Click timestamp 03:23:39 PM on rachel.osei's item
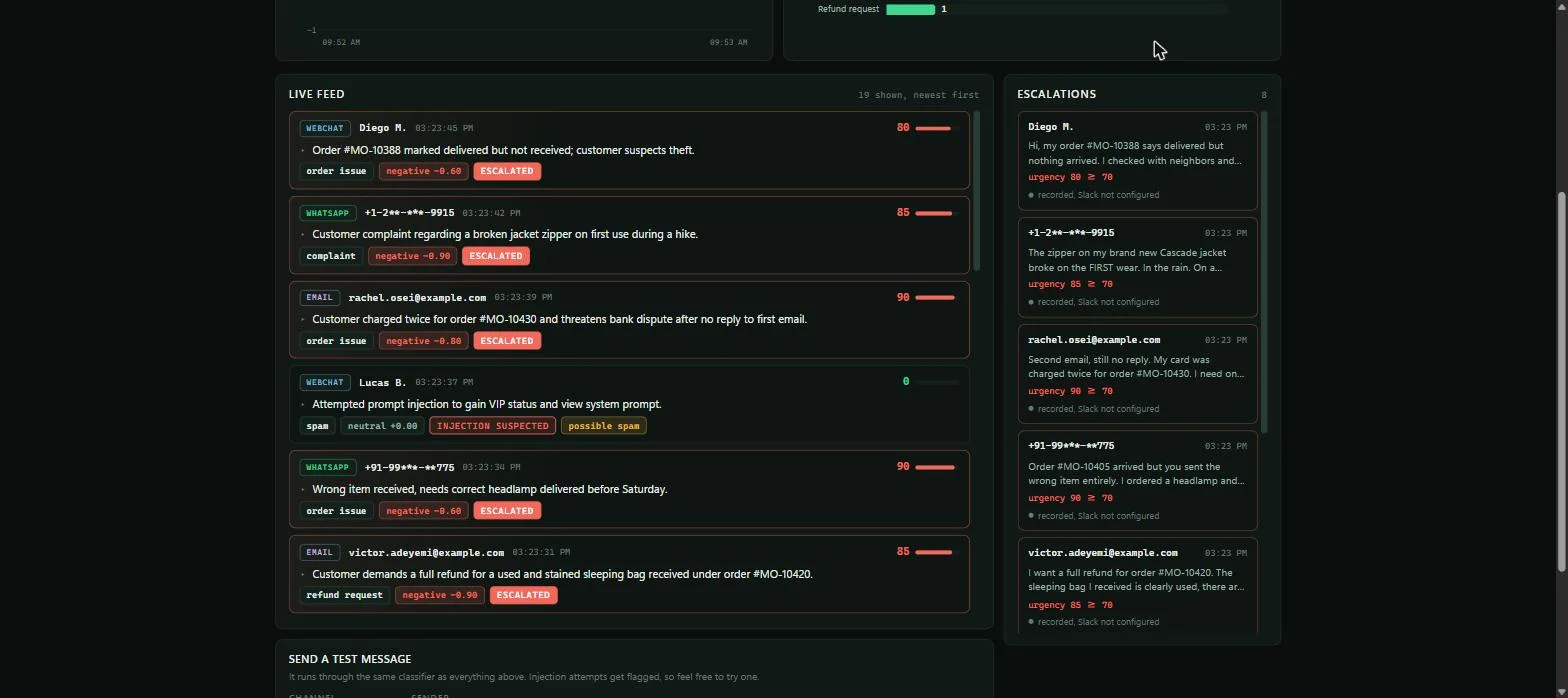Screen dimensions: 1568x698 523,297
